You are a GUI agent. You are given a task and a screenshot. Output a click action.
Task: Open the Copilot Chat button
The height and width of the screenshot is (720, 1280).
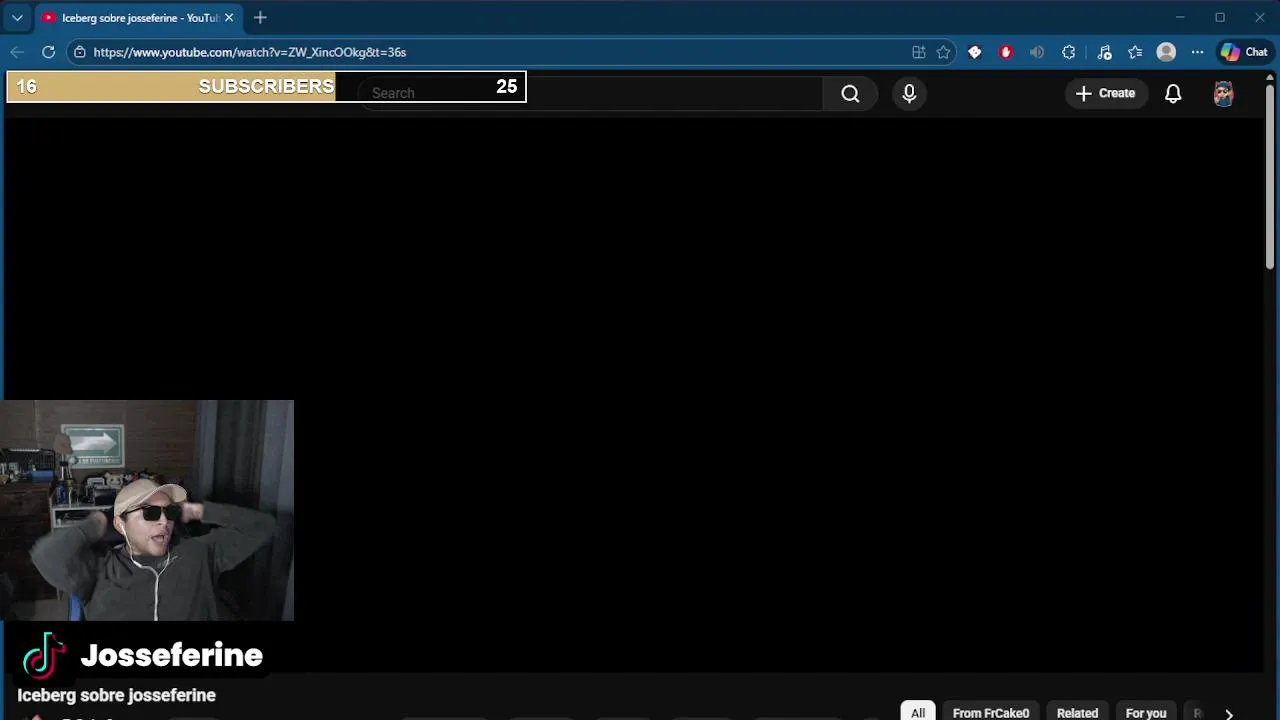tap(1244, 52)
